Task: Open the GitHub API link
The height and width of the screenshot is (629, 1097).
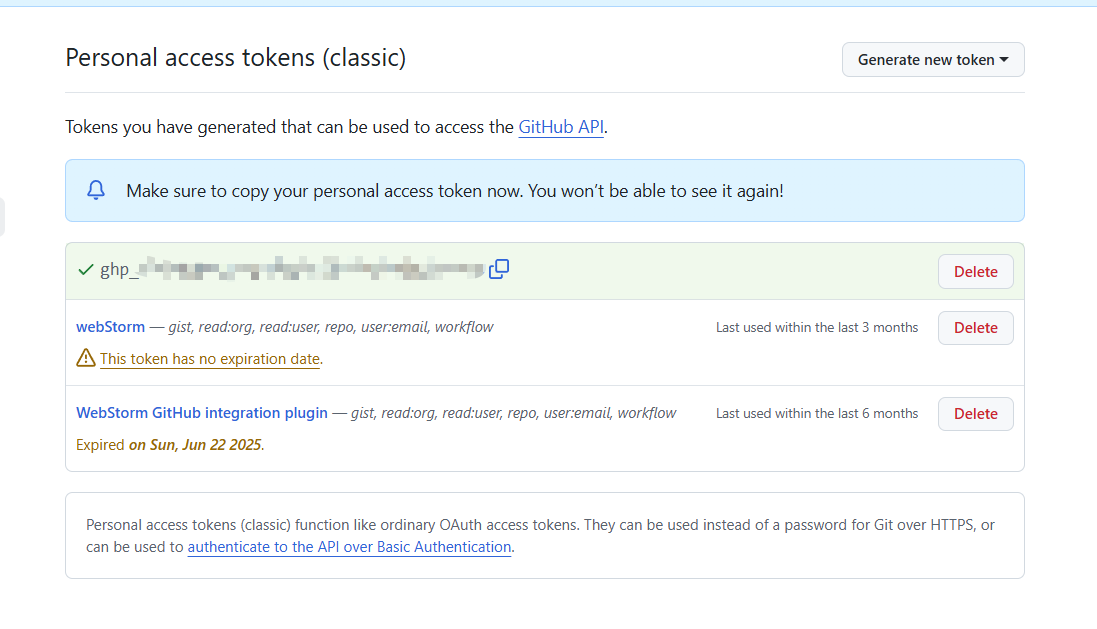Action: [x=560, y=128]
